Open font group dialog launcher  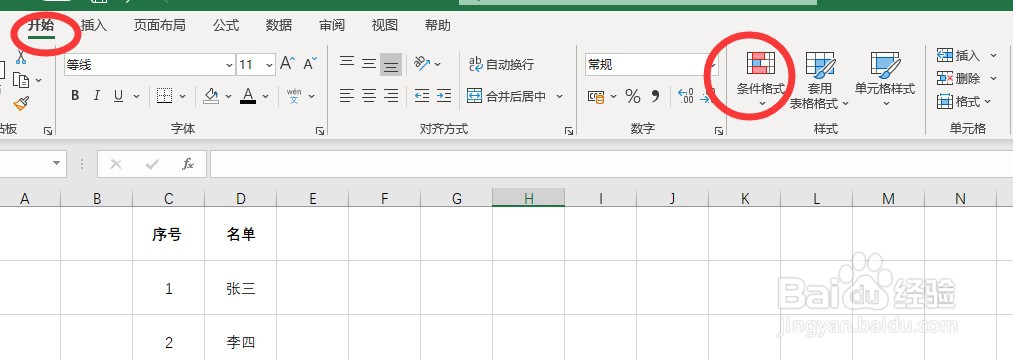320,131
